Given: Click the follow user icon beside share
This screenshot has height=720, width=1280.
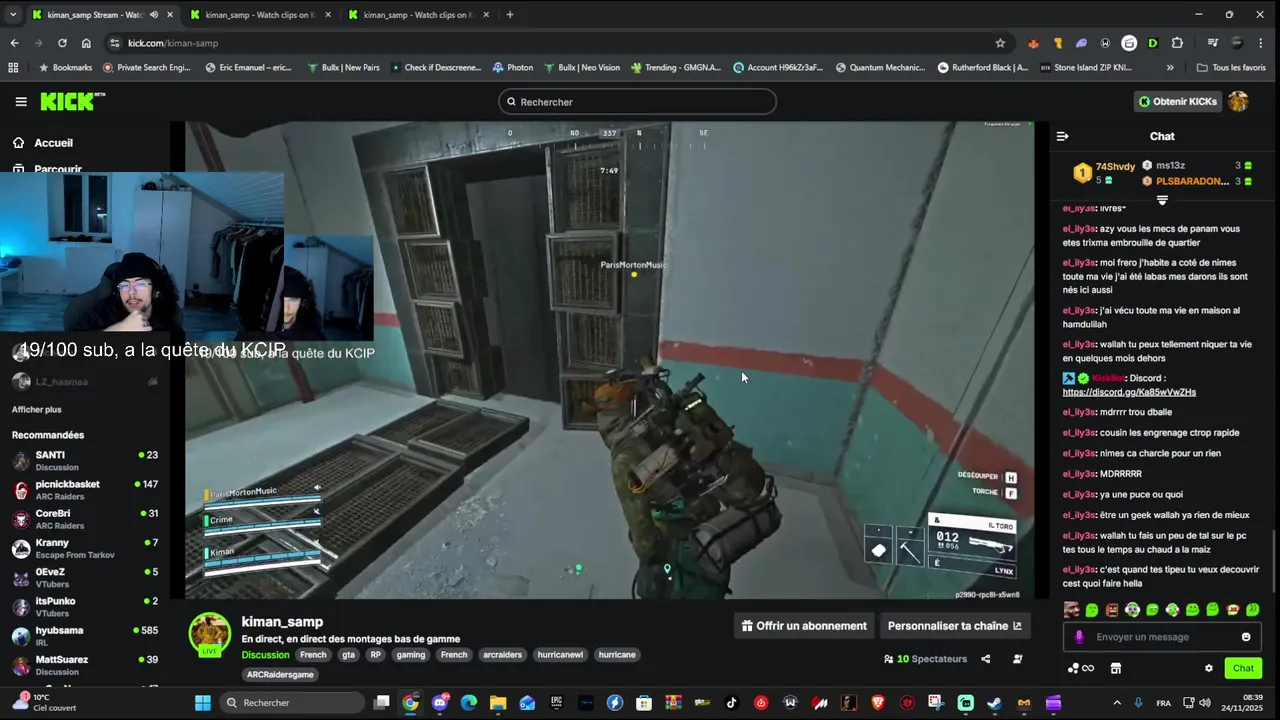Looking at the screenshot, I should click(x=1018, y=659).
